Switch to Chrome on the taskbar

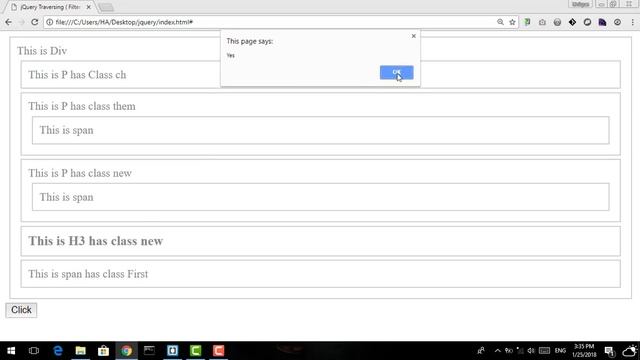point(126,351)
